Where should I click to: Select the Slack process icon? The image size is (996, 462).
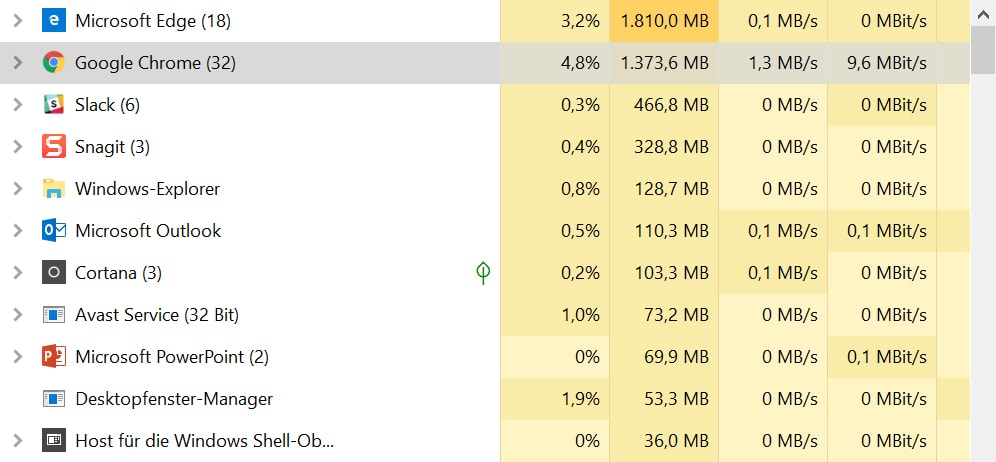(x=54, y=105)
